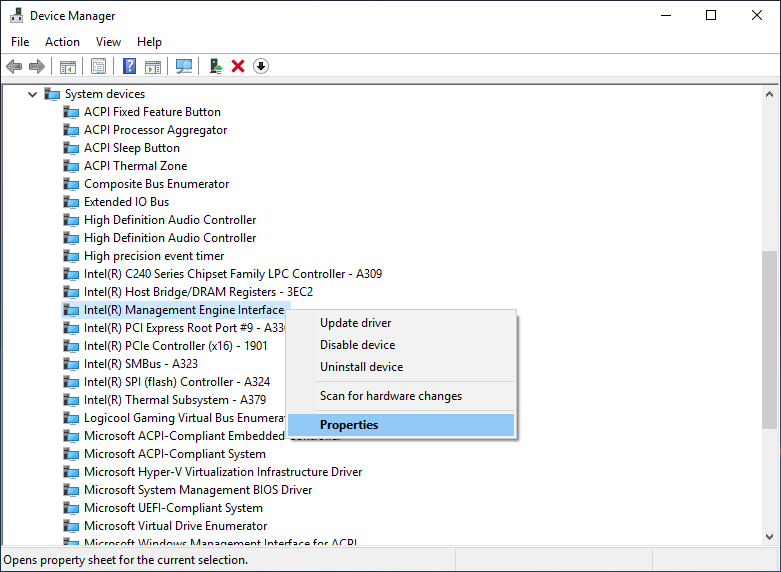Click icon beside Intel(R) SMBus - A323

(x=71, y=364)
